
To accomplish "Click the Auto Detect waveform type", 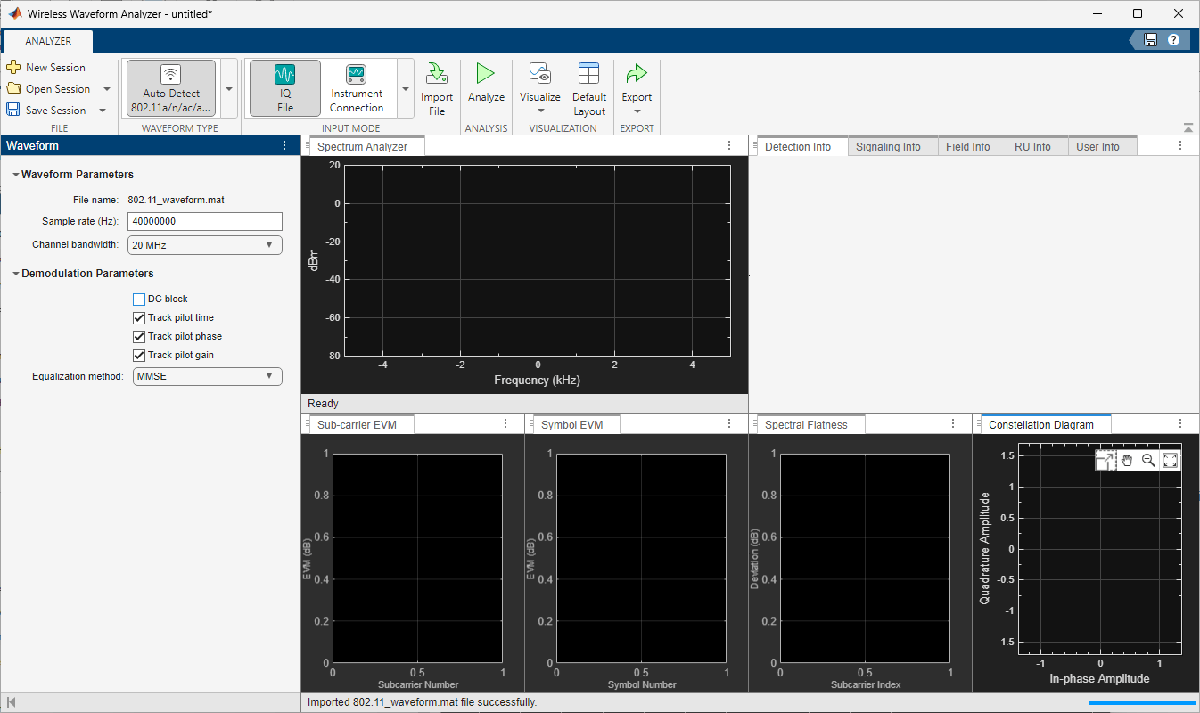I will [171, 88].
